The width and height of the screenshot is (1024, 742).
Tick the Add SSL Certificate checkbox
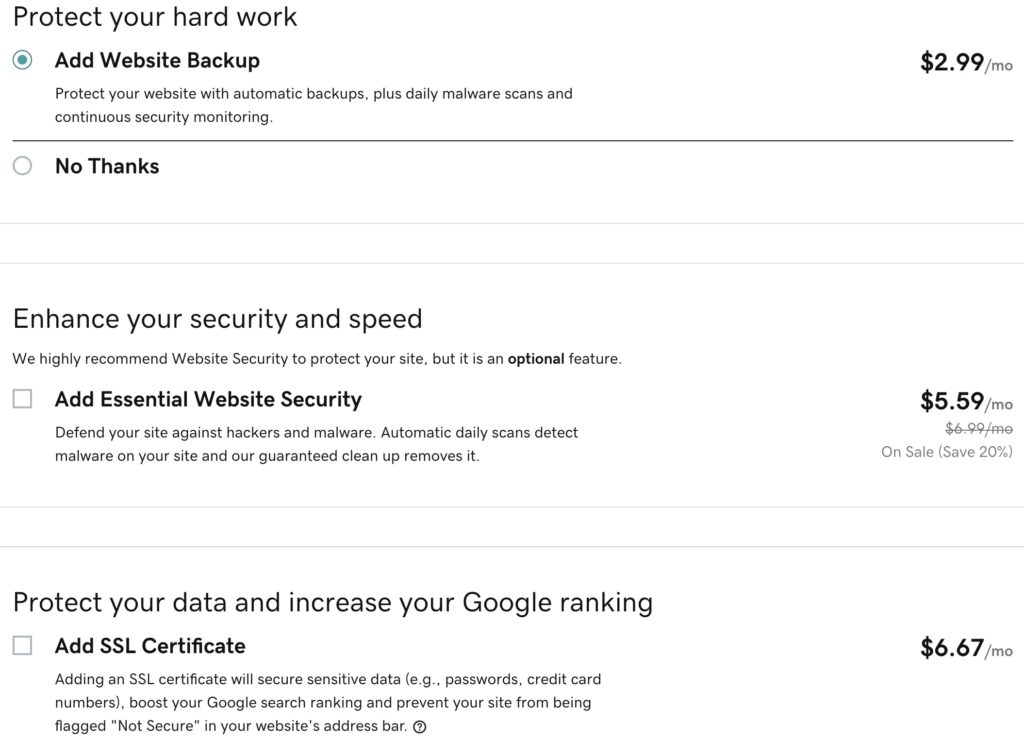click(x=22, y=645)
